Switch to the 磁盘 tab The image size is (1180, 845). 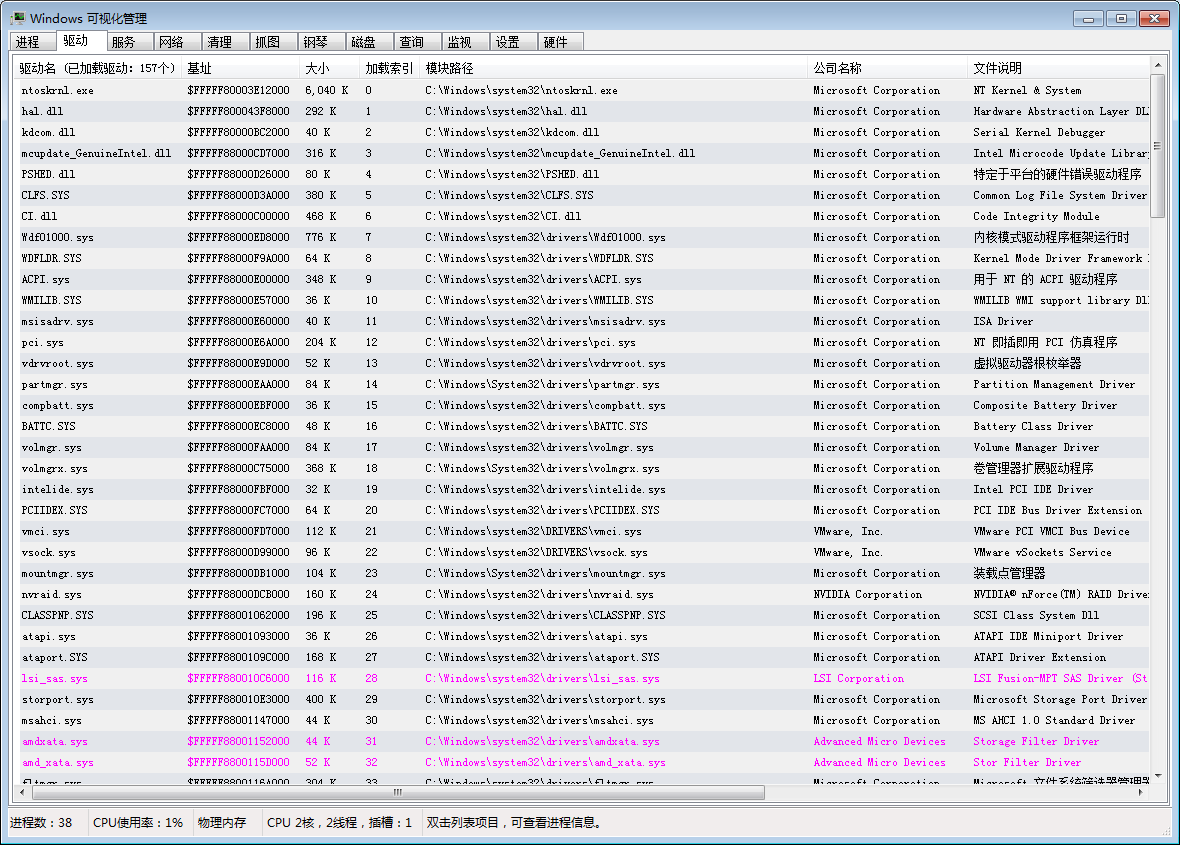364,42
